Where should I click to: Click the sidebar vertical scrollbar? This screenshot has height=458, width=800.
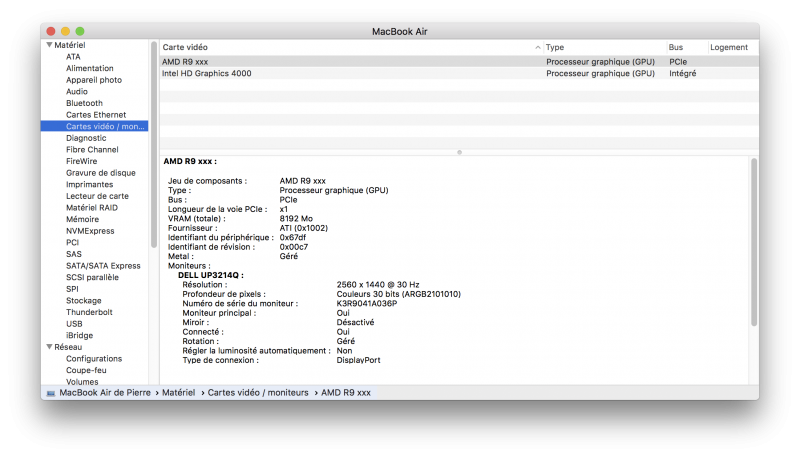pos(154,144)
